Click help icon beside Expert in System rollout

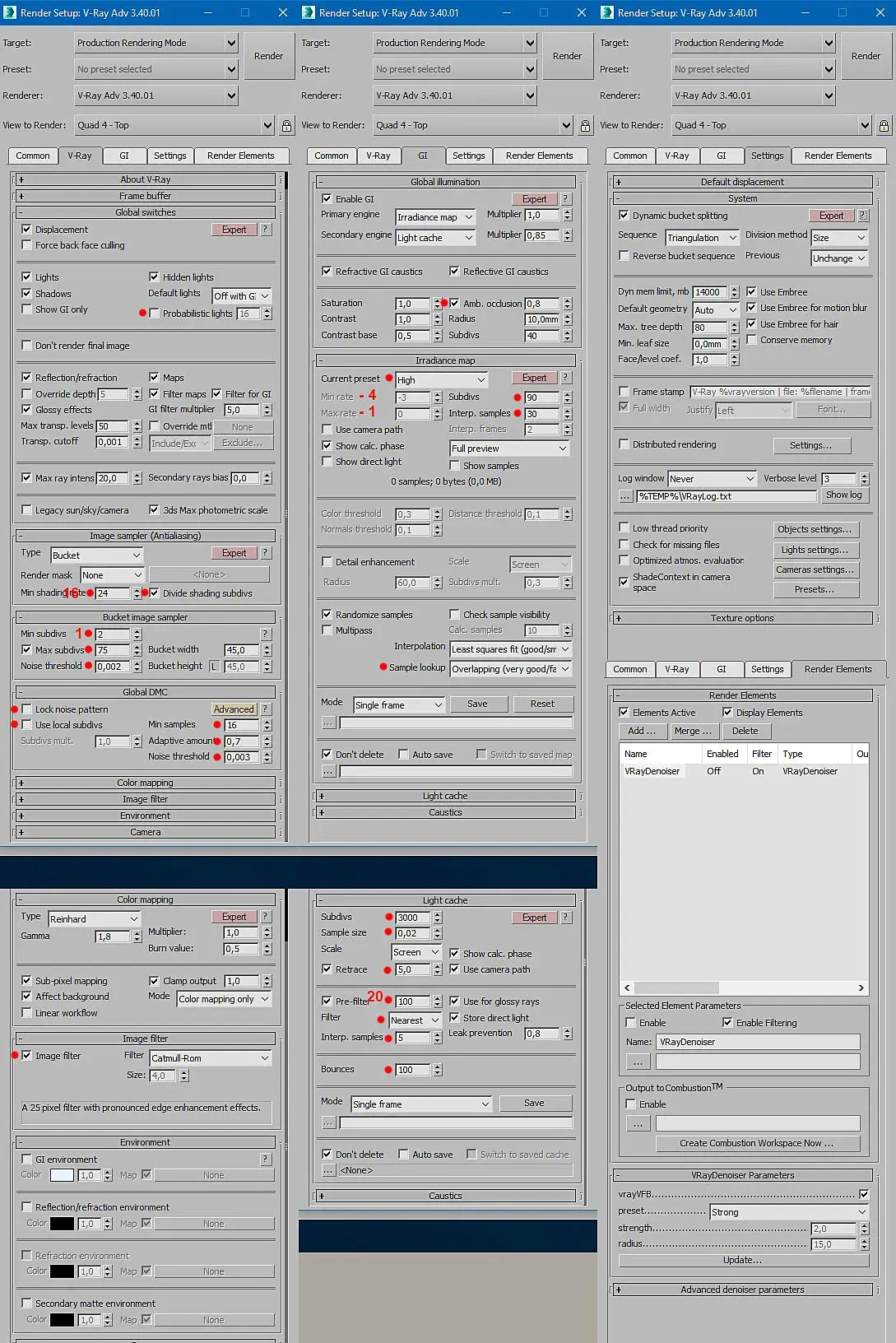click(863, 216)
